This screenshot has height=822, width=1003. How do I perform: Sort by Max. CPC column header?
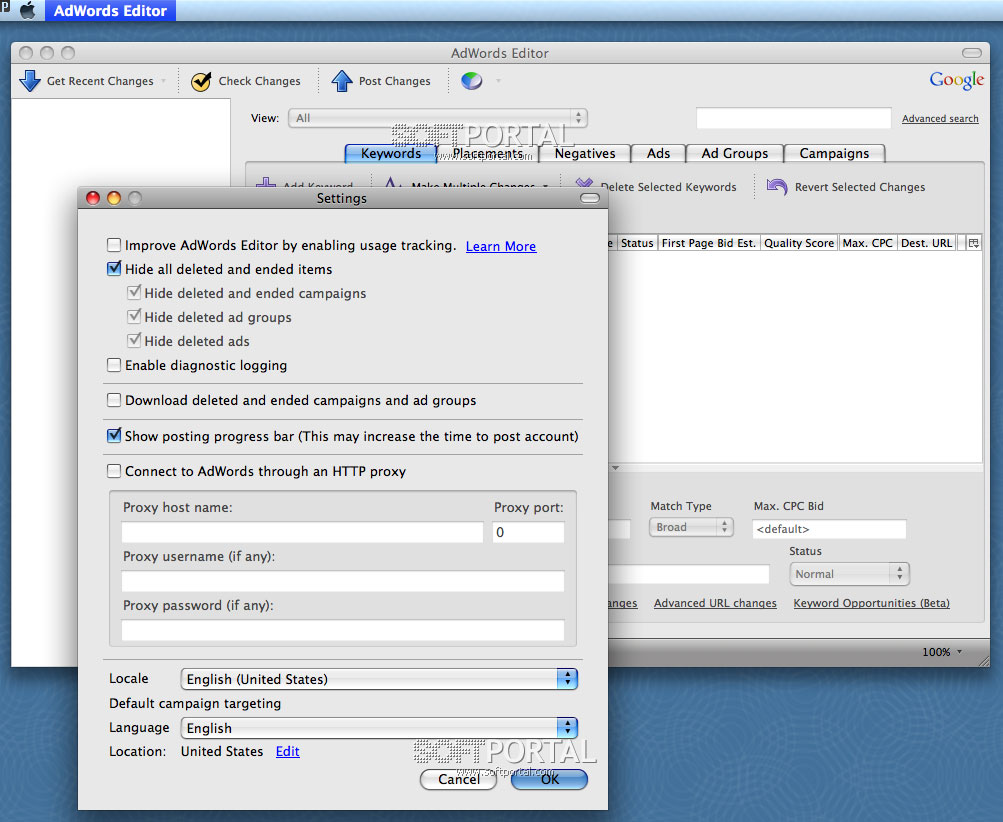(x=867, y=243)
